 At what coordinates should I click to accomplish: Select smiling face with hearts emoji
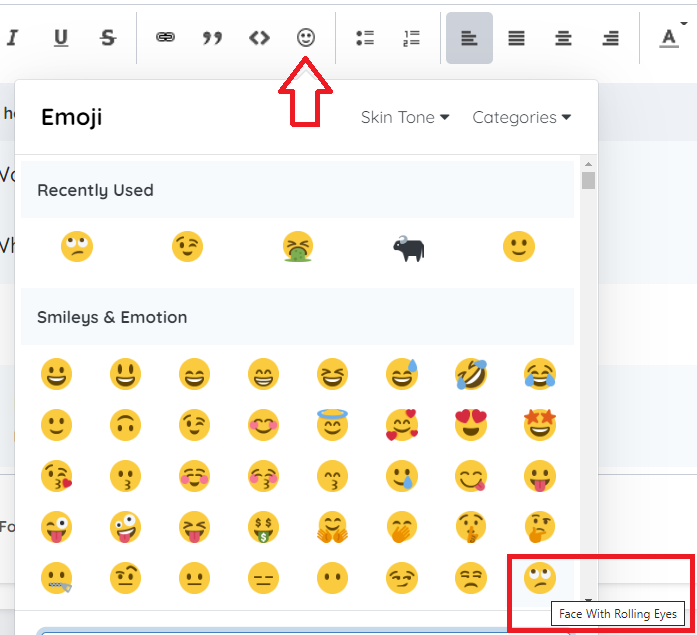click(x=402, y=425)
